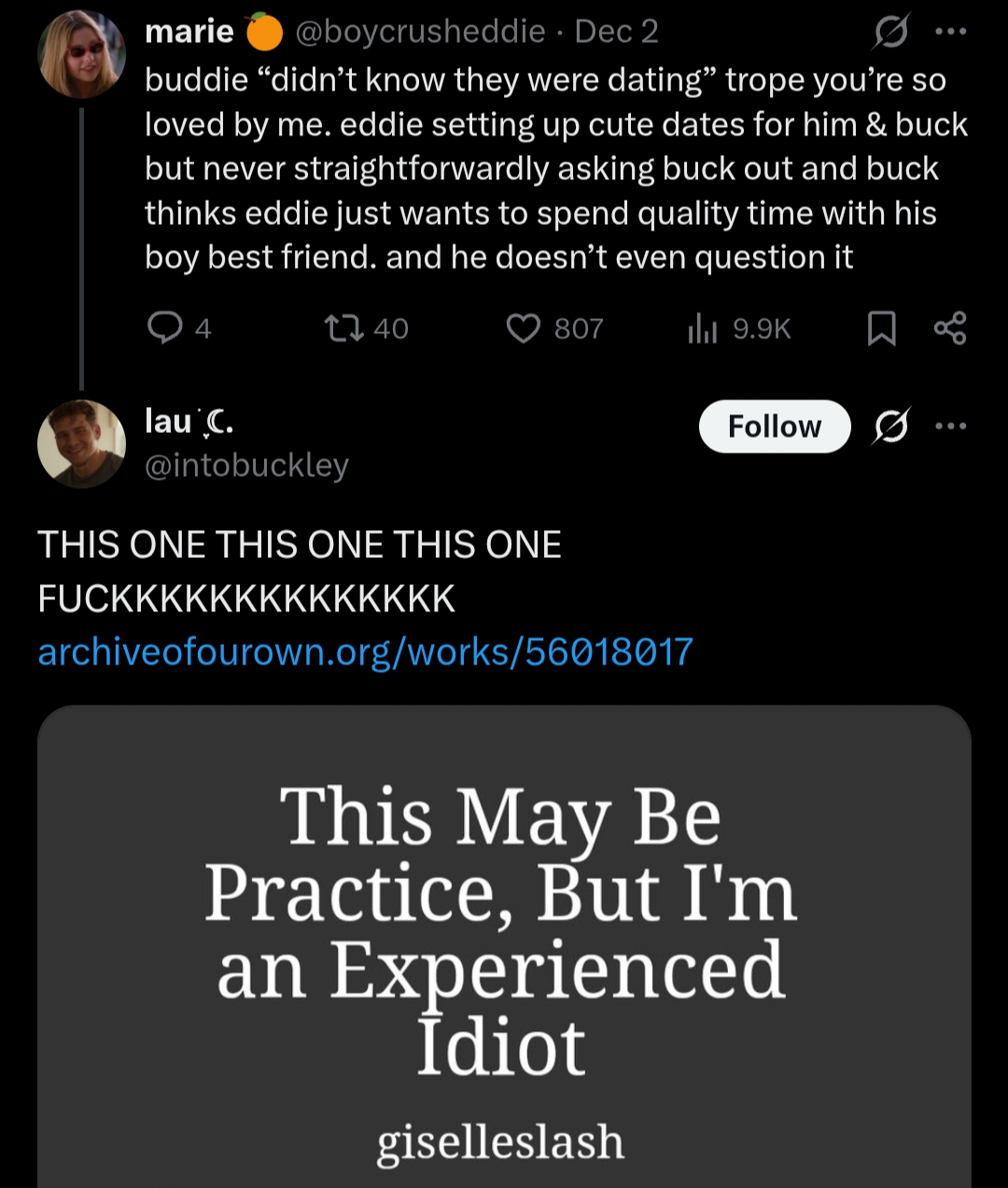Open more options on marie's tweet
Screen dimensions: 1008x1188
[x=950, y=33]
